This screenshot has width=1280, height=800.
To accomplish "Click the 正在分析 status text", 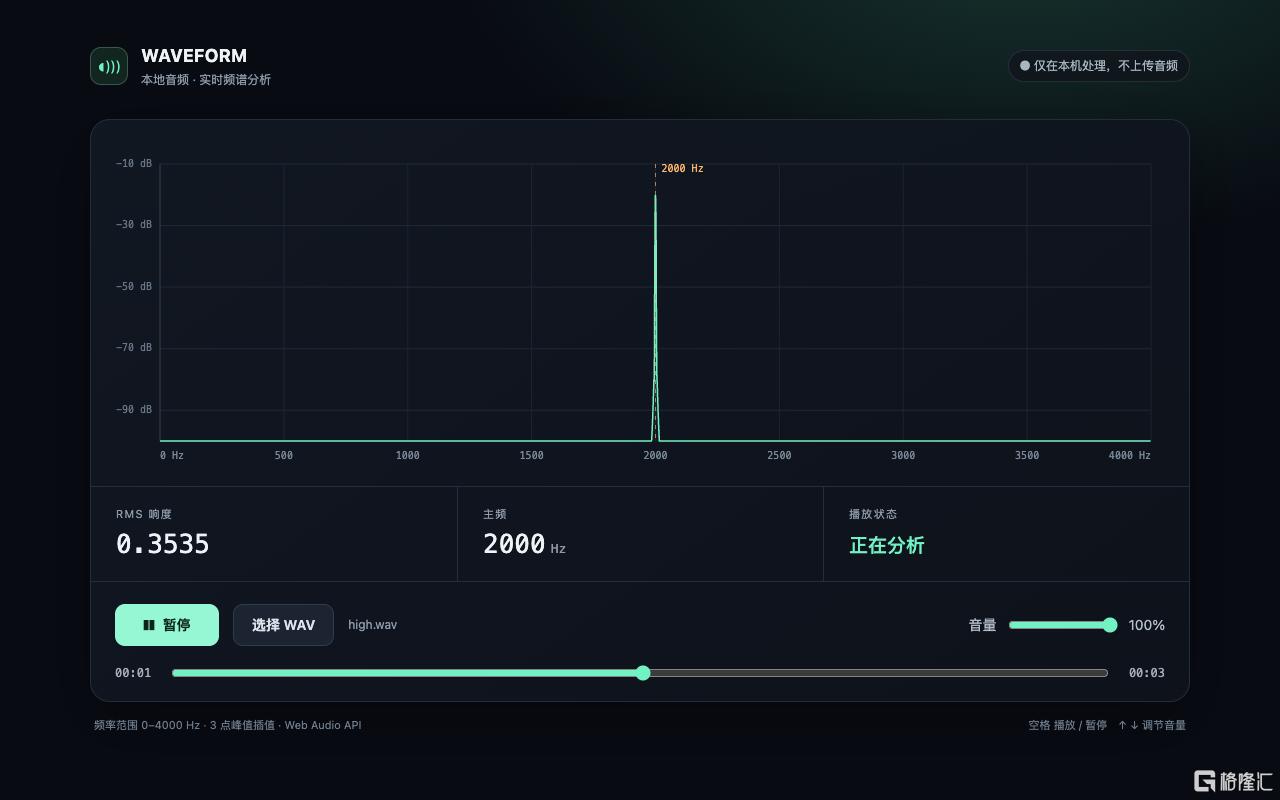I will point(887,545).
